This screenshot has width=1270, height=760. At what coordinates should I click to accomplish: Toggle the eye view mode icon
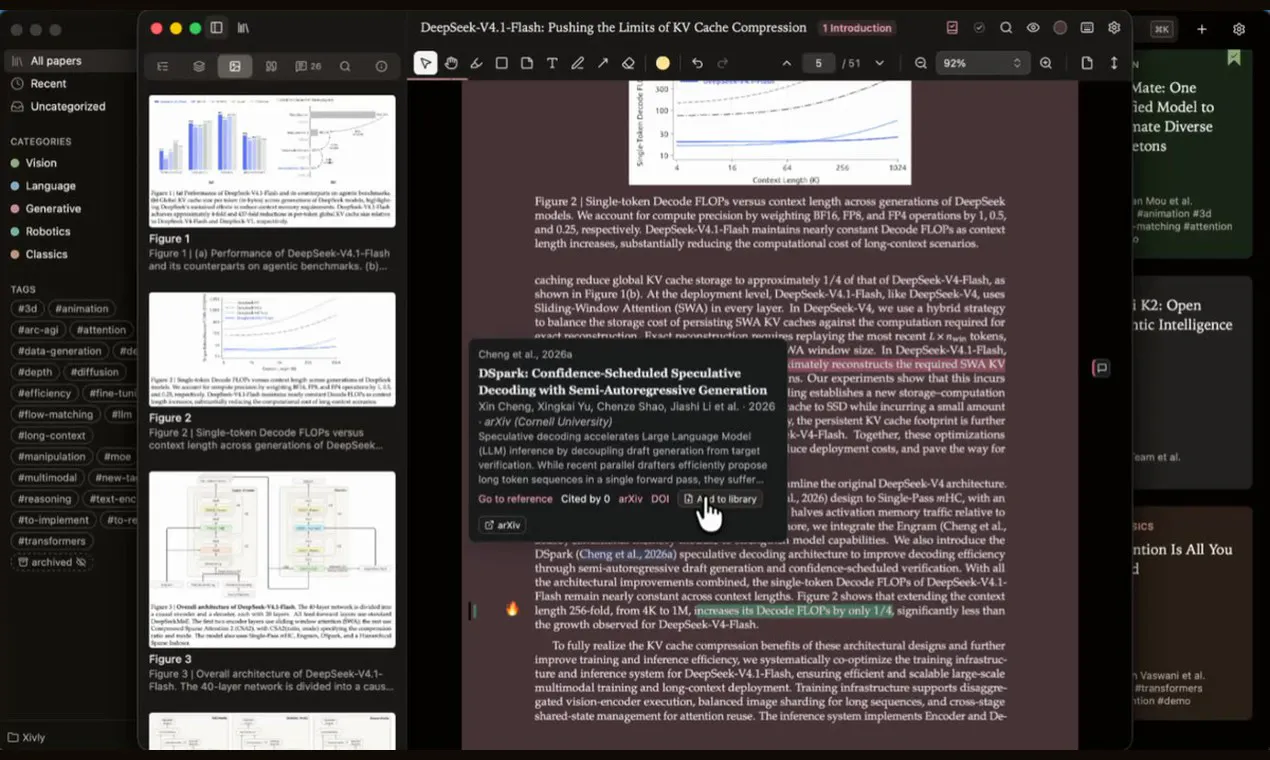[1033, 28]
